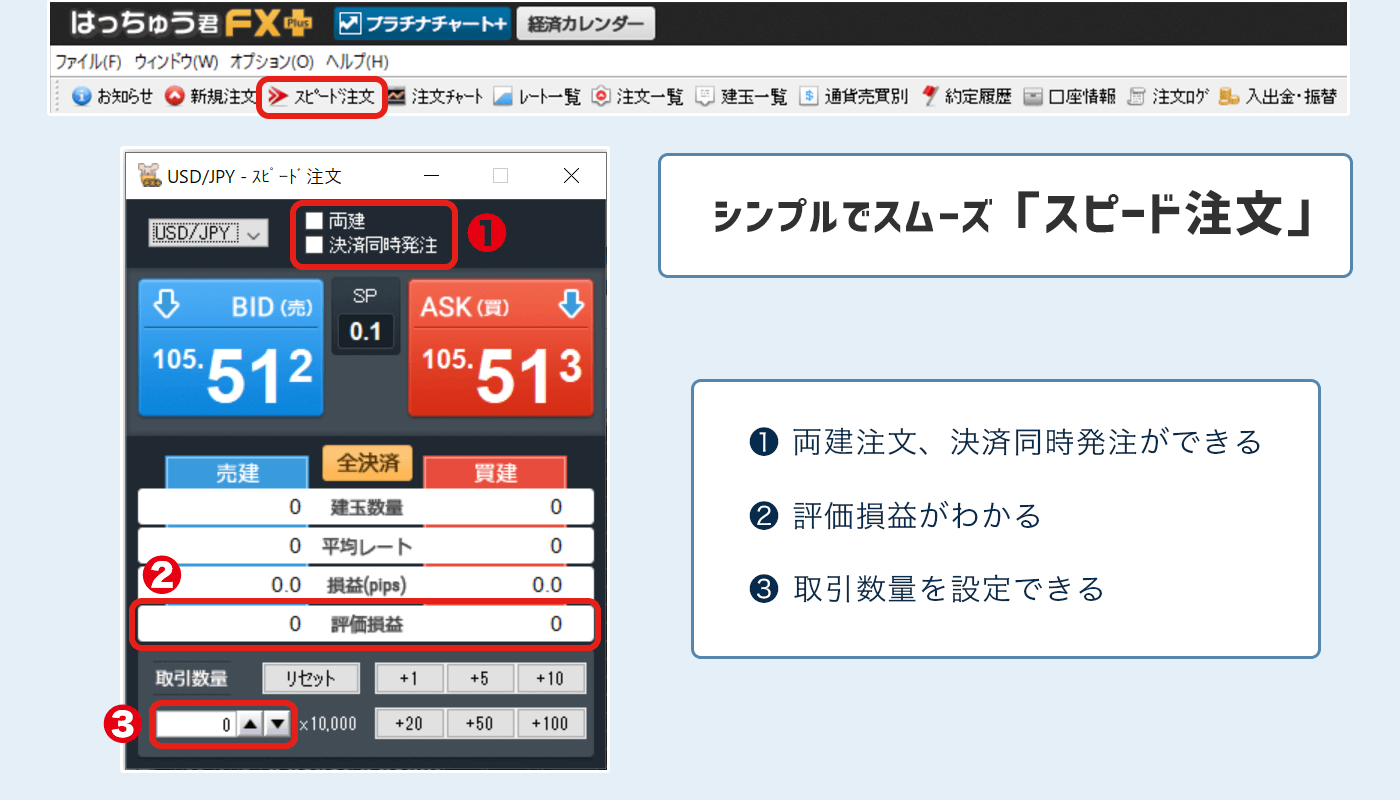Open レート一覧 rate list toolbar item
Screen dimensions: 1400x800
[x=537, y=97]
